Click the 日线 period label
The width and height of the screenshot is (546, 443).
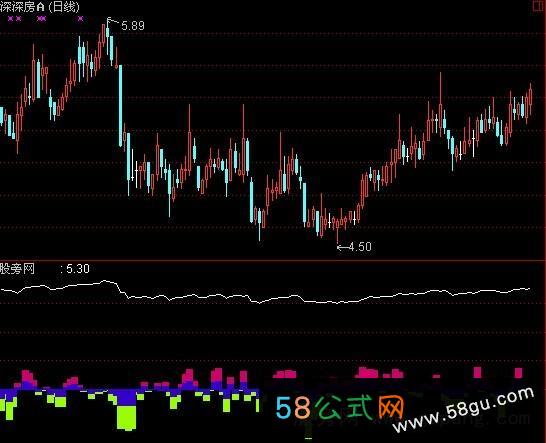pos(64,7)
